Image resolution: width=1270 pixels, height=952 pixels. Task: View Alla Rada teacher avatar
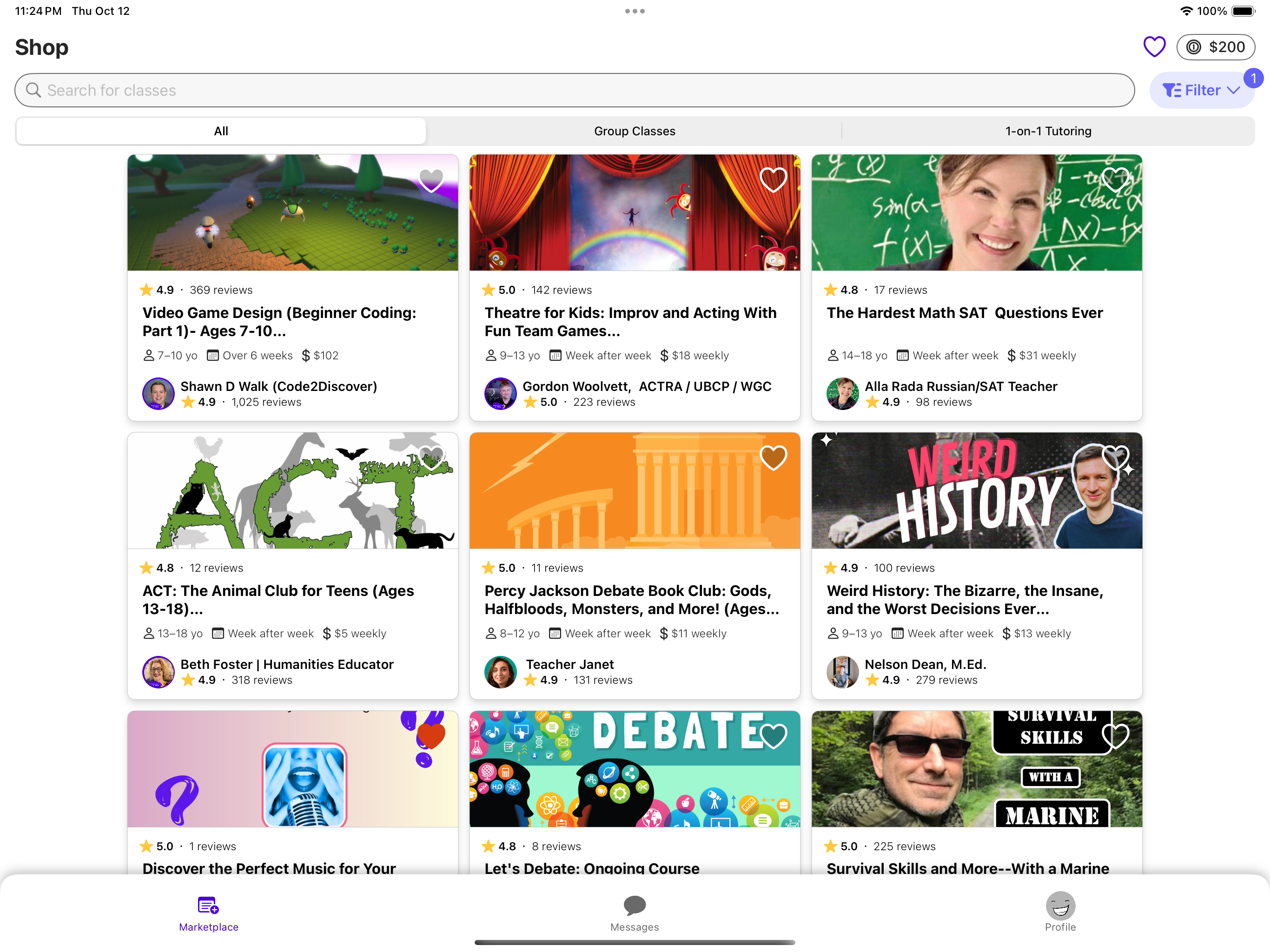842,393
